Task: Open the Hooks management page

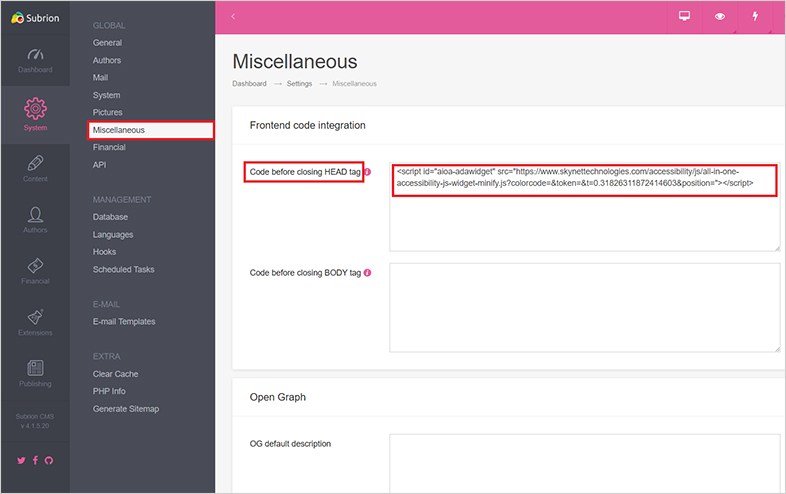Action: [x=105, y=252]
